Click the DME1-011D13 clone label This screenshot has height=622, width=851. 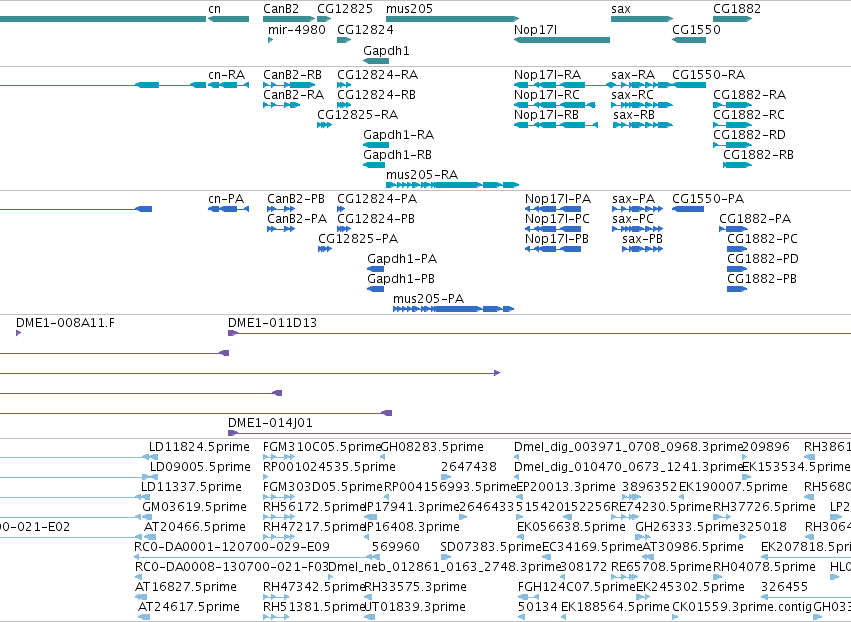click(x=272, y=323)
